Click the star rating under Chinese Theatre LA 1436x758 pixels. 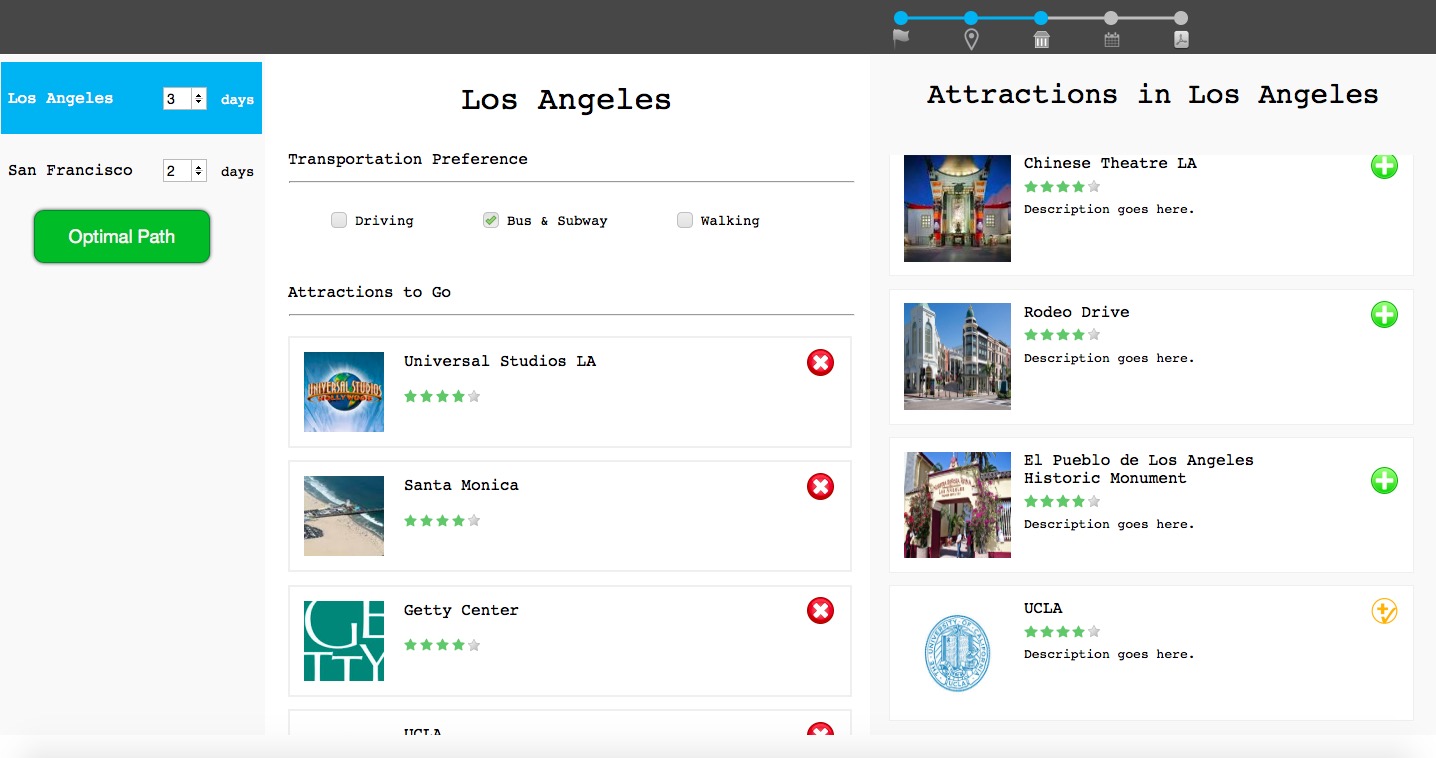(1062, 186)
